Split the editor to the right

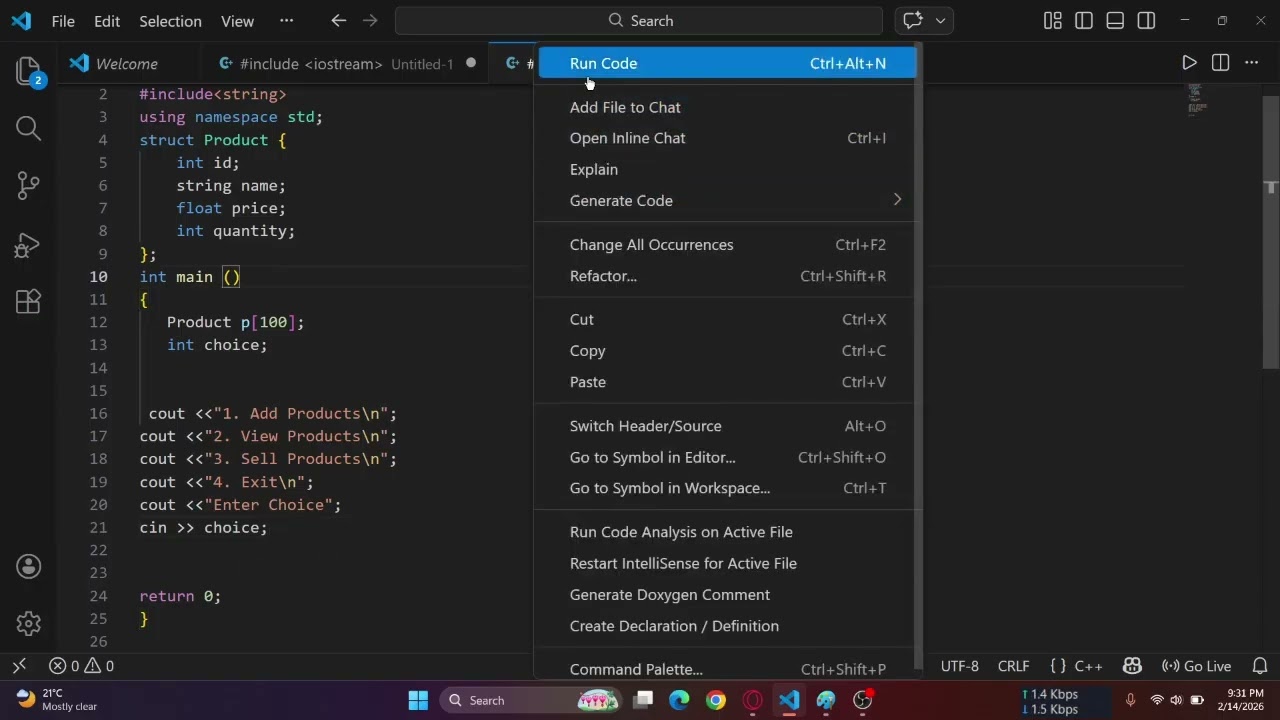(x=1220, y=63)
